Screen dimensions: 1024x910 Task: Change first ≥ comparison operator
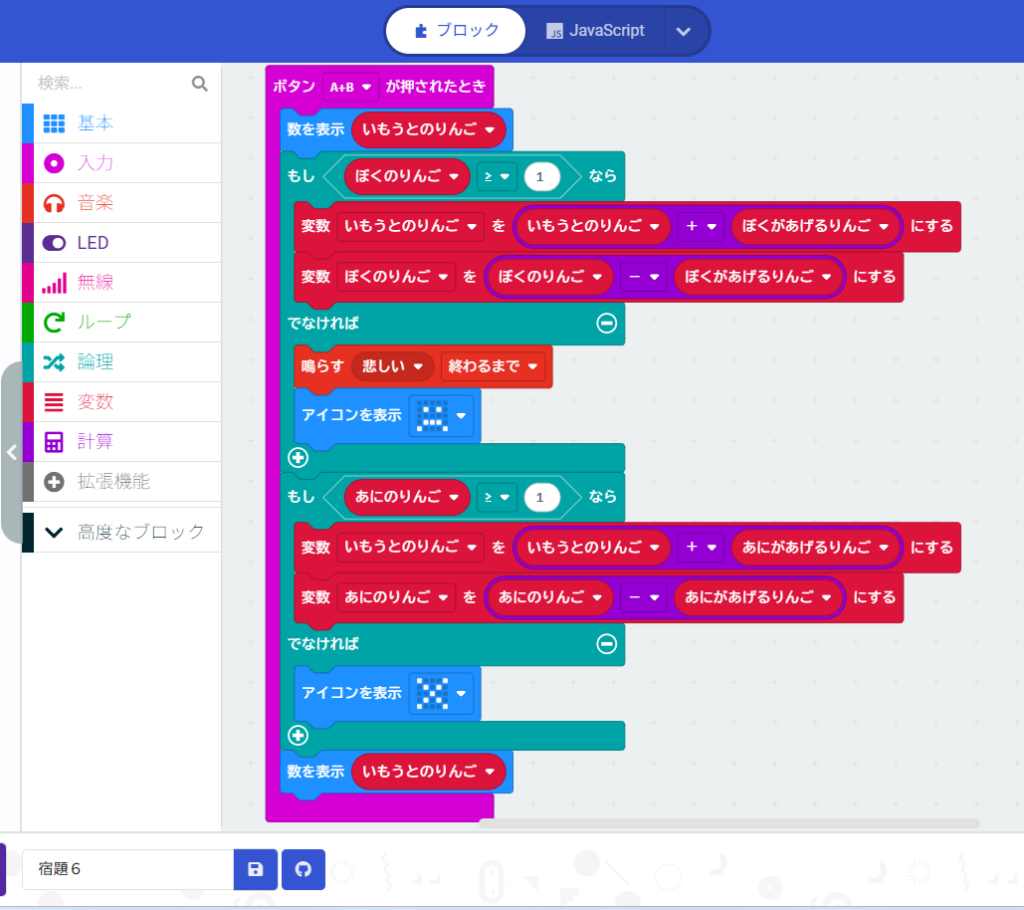click(x=496, y=176)
